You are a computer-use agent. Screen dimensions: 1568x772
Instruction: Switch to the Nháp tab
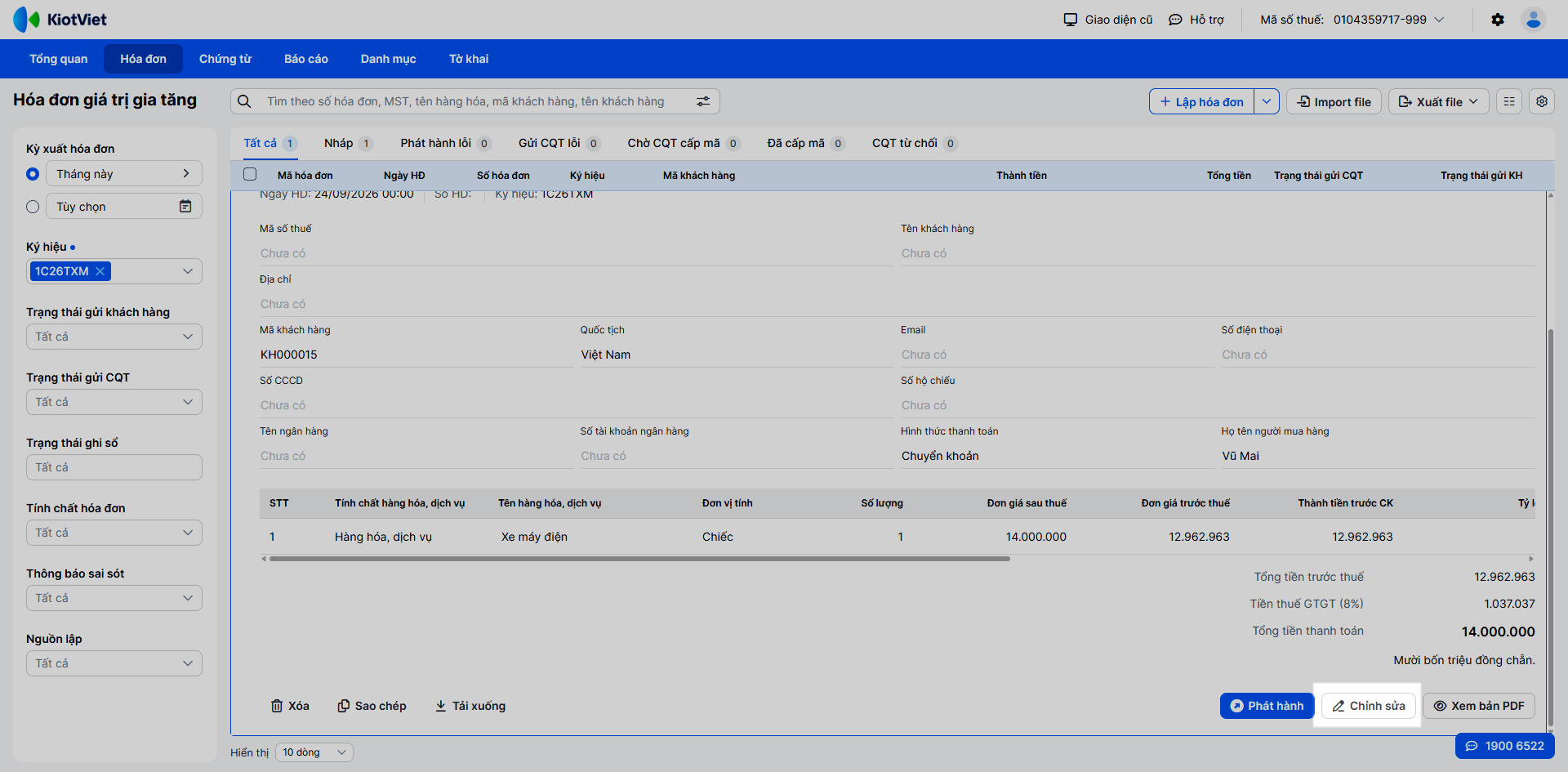pyautogui.click(x=348, y=143)
